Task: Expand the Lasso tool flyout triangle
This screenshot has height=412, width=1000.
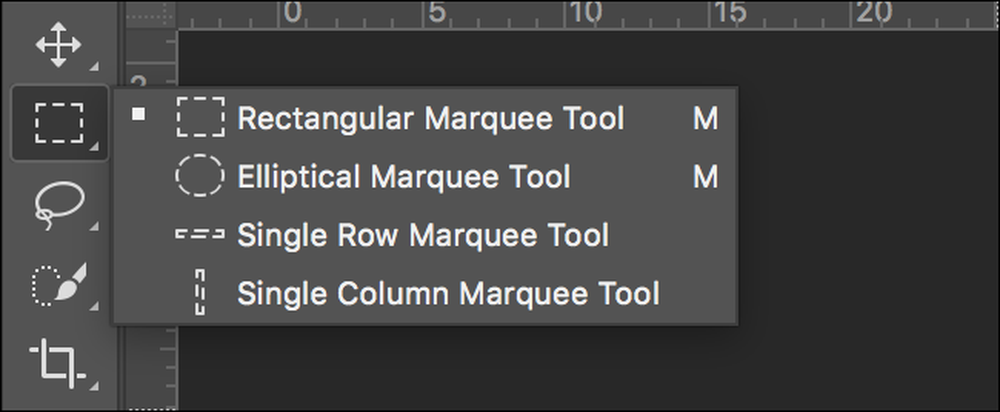Action: [94, 226]
